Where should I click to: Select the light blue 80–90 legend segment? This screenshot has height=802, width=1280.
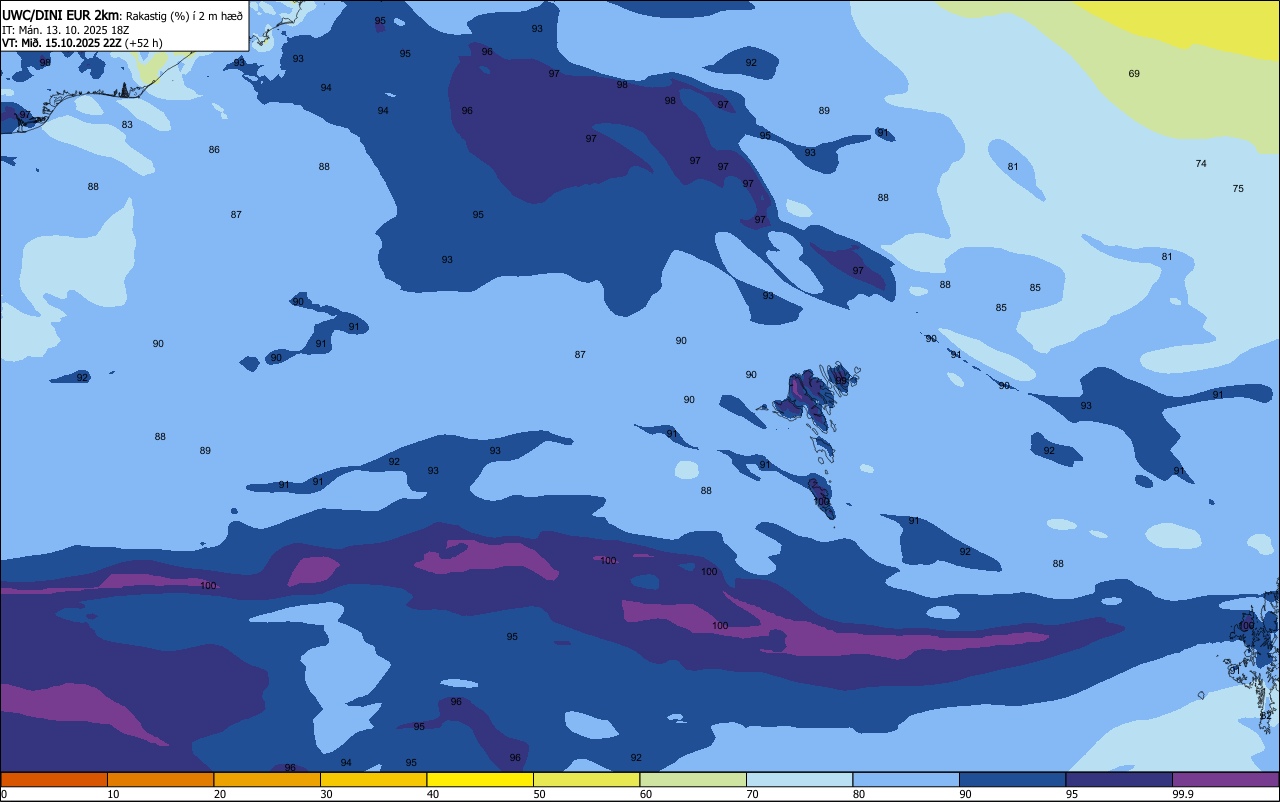906,779
